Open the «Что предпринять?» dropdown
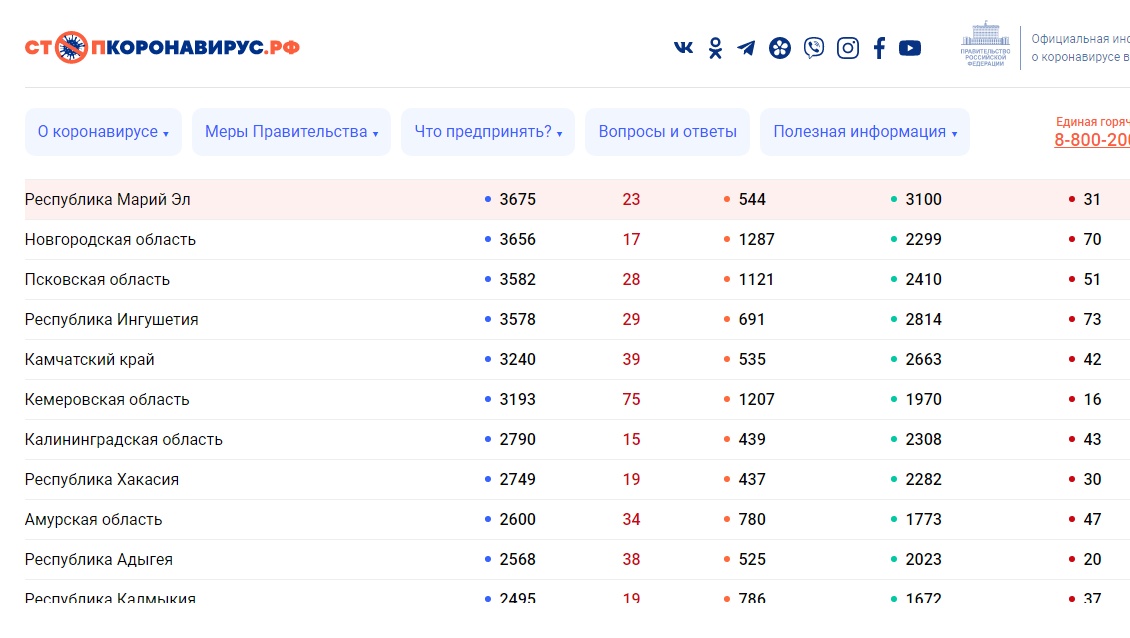The width and height of the screenshot is (1130, 638). [488, 132]
